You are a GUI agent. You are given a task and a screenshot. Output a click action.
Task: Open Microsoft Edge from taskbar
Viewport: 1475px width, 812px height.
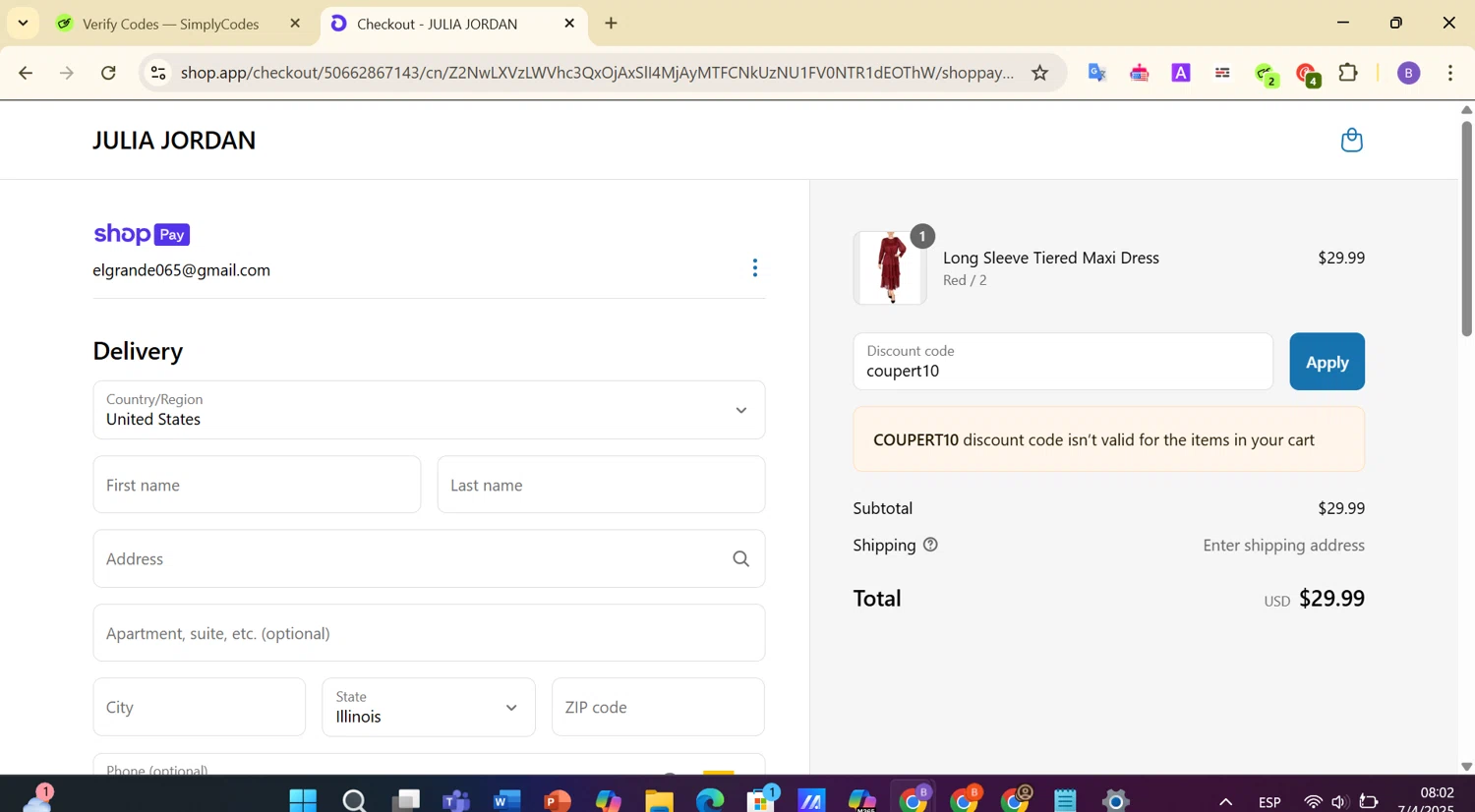710,800
